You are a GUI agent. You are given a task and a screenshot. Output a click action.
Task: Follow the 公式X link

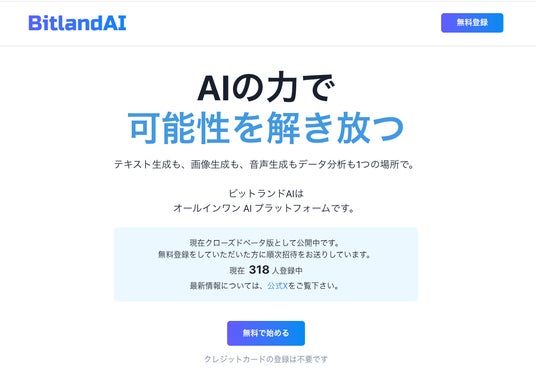[277, 285]
